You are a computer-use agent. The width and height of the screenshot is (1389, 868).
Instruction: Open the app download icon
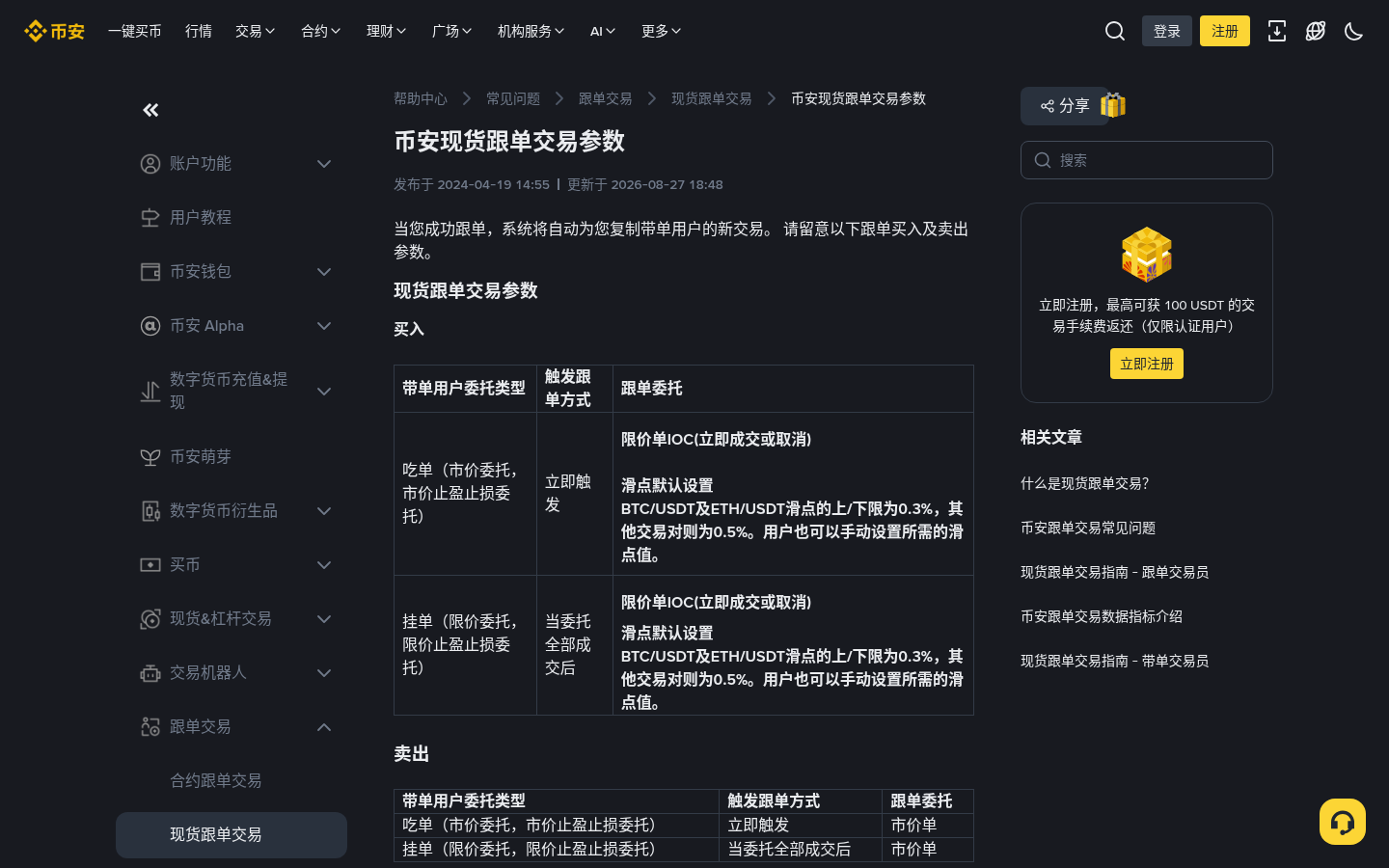click(x=1277, y=31)
